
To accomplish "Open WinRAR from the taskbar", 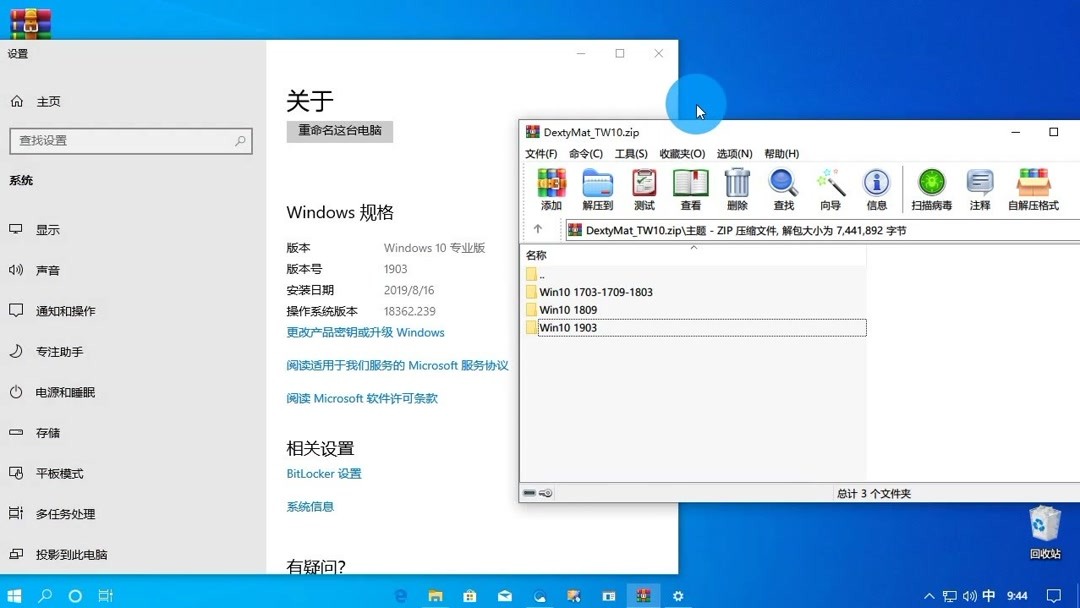I will coord(643,594).
